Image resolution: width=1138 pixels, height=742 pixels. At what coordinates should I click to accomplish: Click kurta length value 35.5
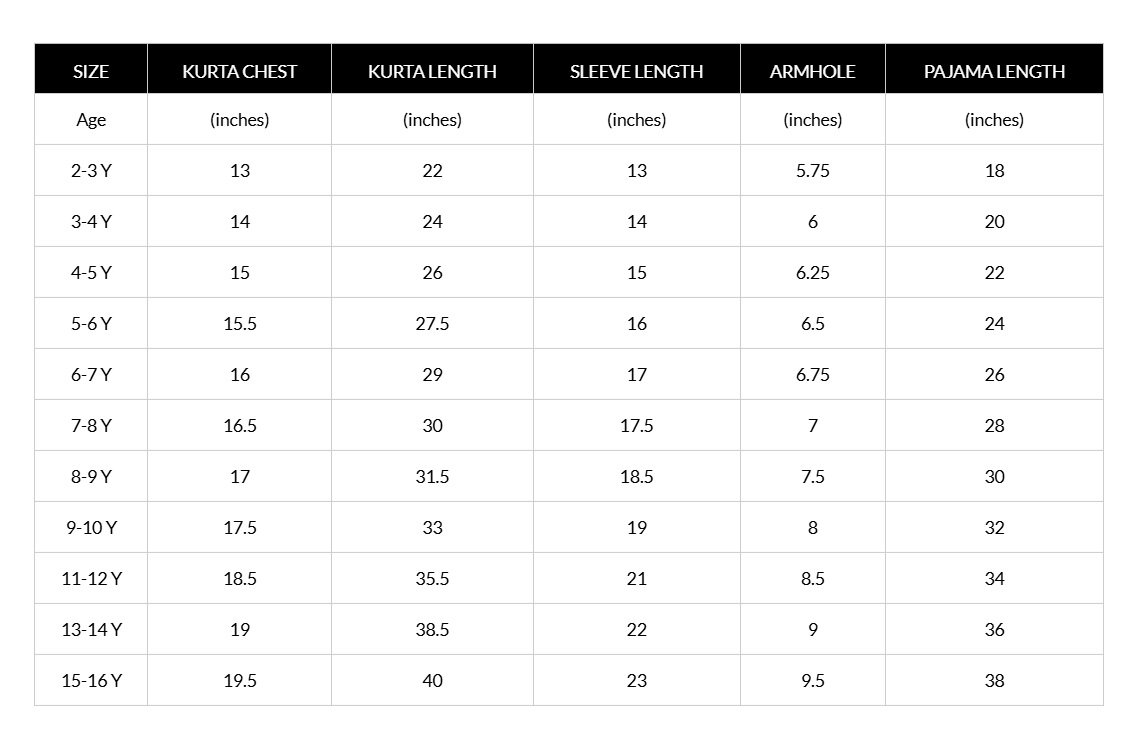(433, 579)
